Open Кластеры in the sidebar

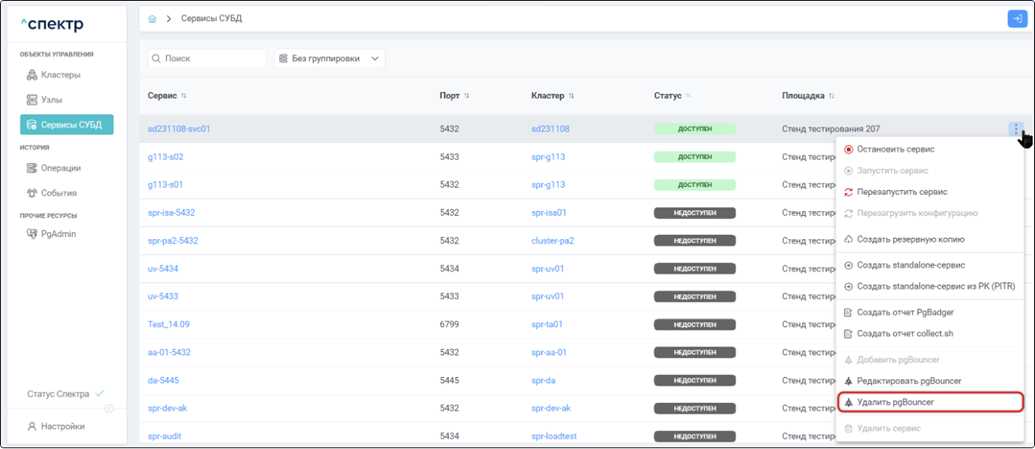[60, 75]
